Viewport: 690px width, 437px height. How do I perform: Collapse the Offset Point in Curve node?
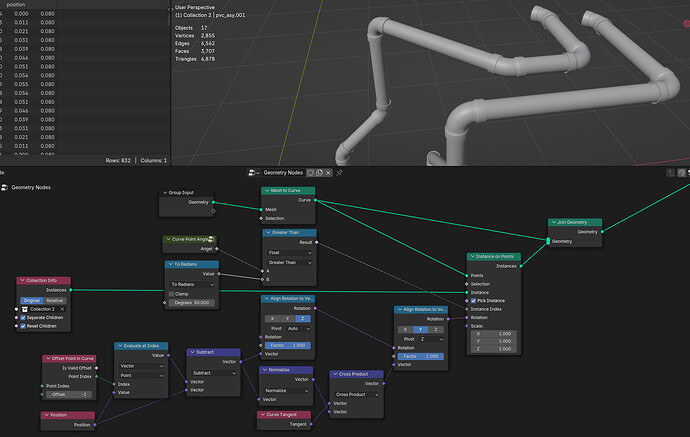pos(48,359)
